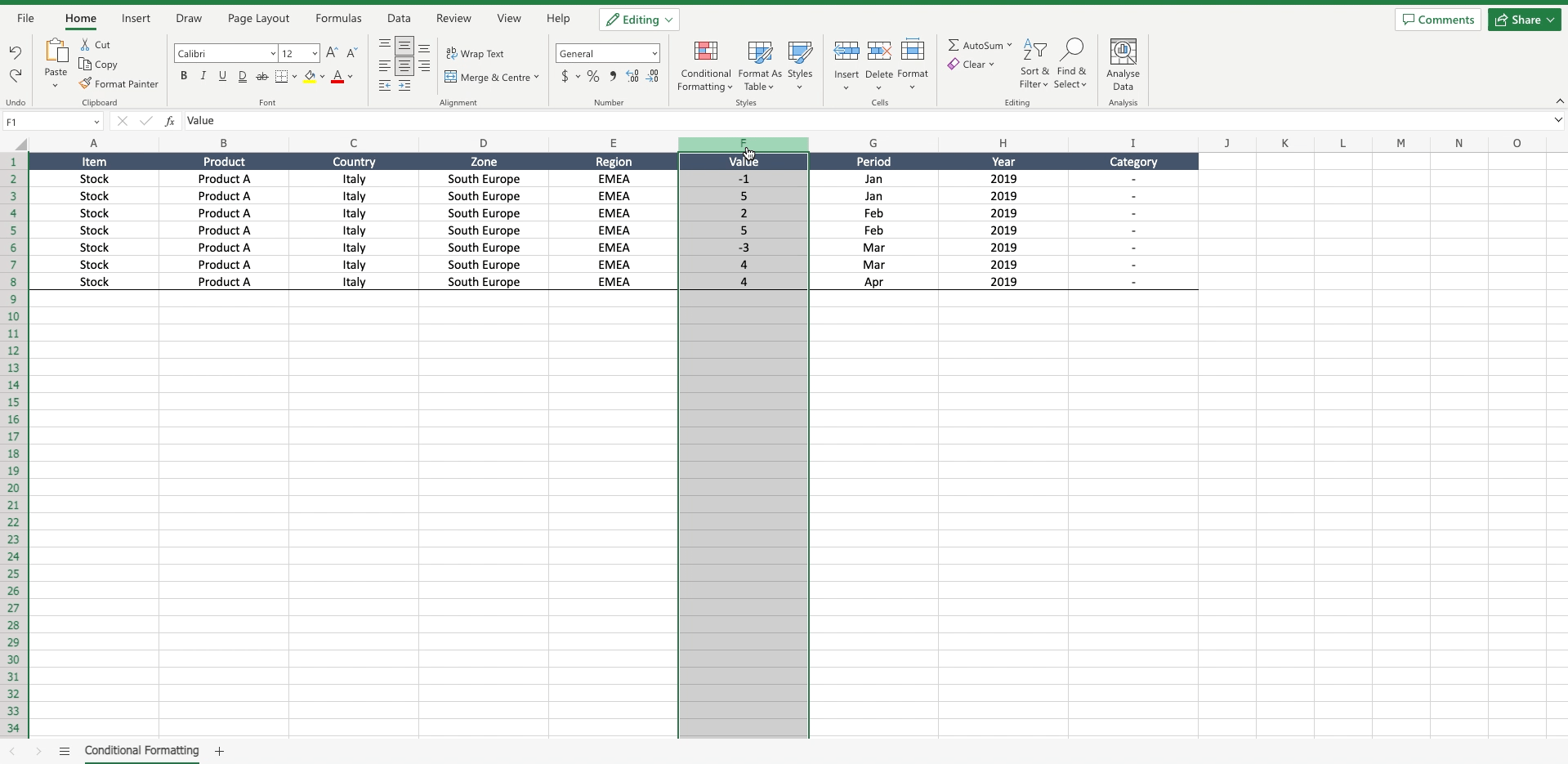
Task: Enable Wrap Text for selected cells
Action: click(476, 53)
